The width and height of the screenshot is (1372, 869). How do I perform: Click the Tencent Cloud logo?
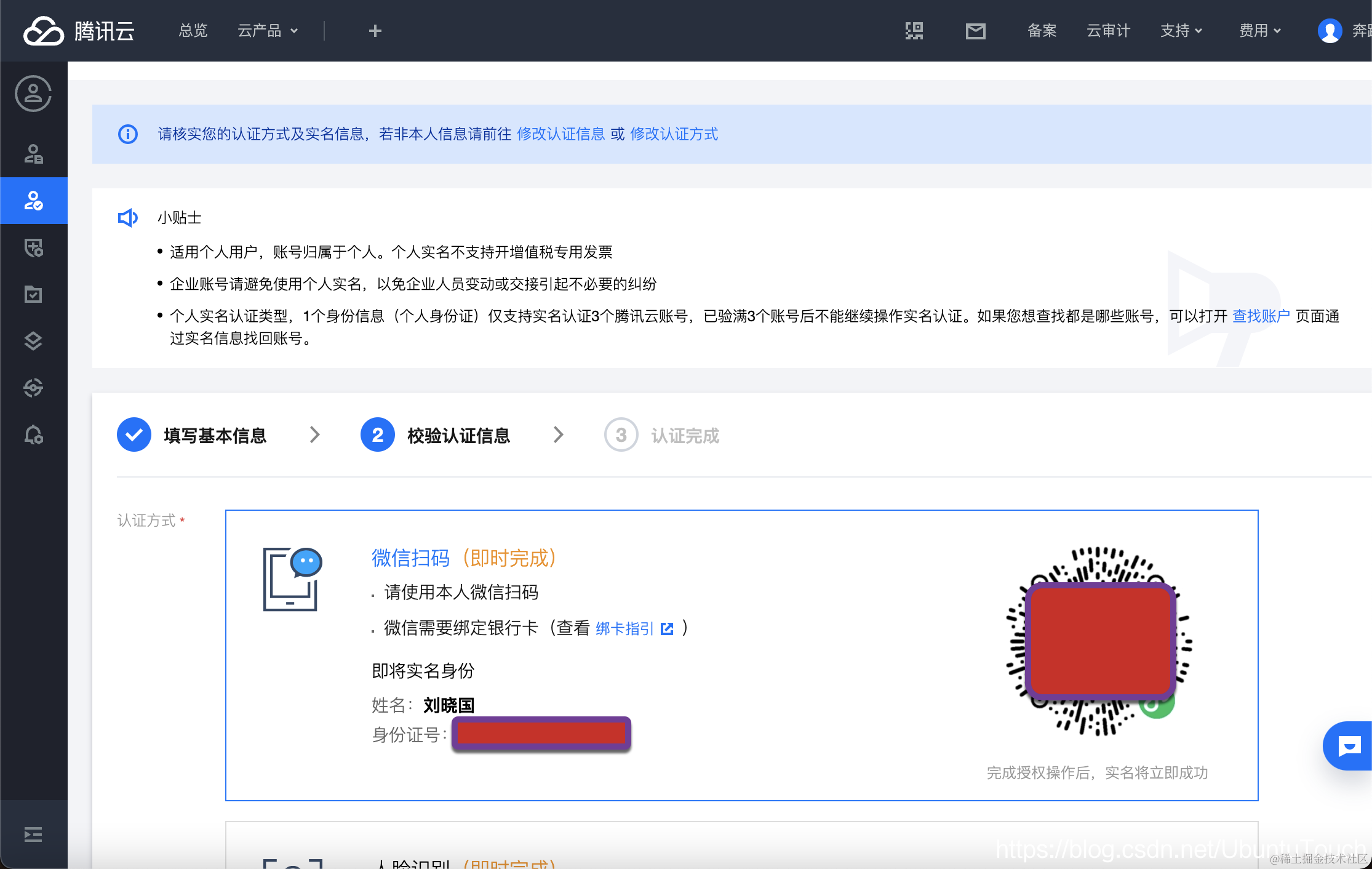79,31
